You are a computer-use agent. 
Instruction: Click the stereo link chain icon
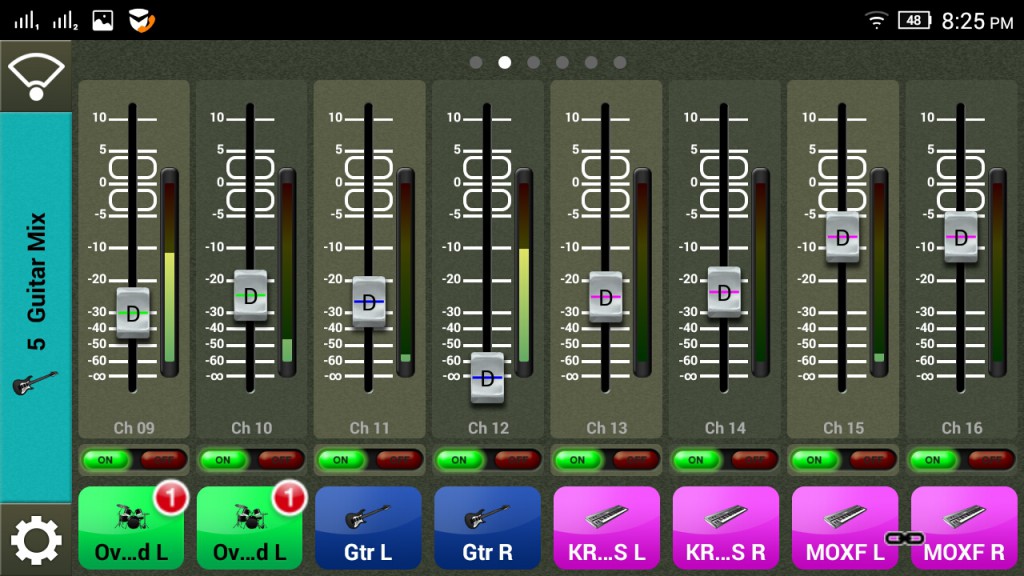point(903,538)
